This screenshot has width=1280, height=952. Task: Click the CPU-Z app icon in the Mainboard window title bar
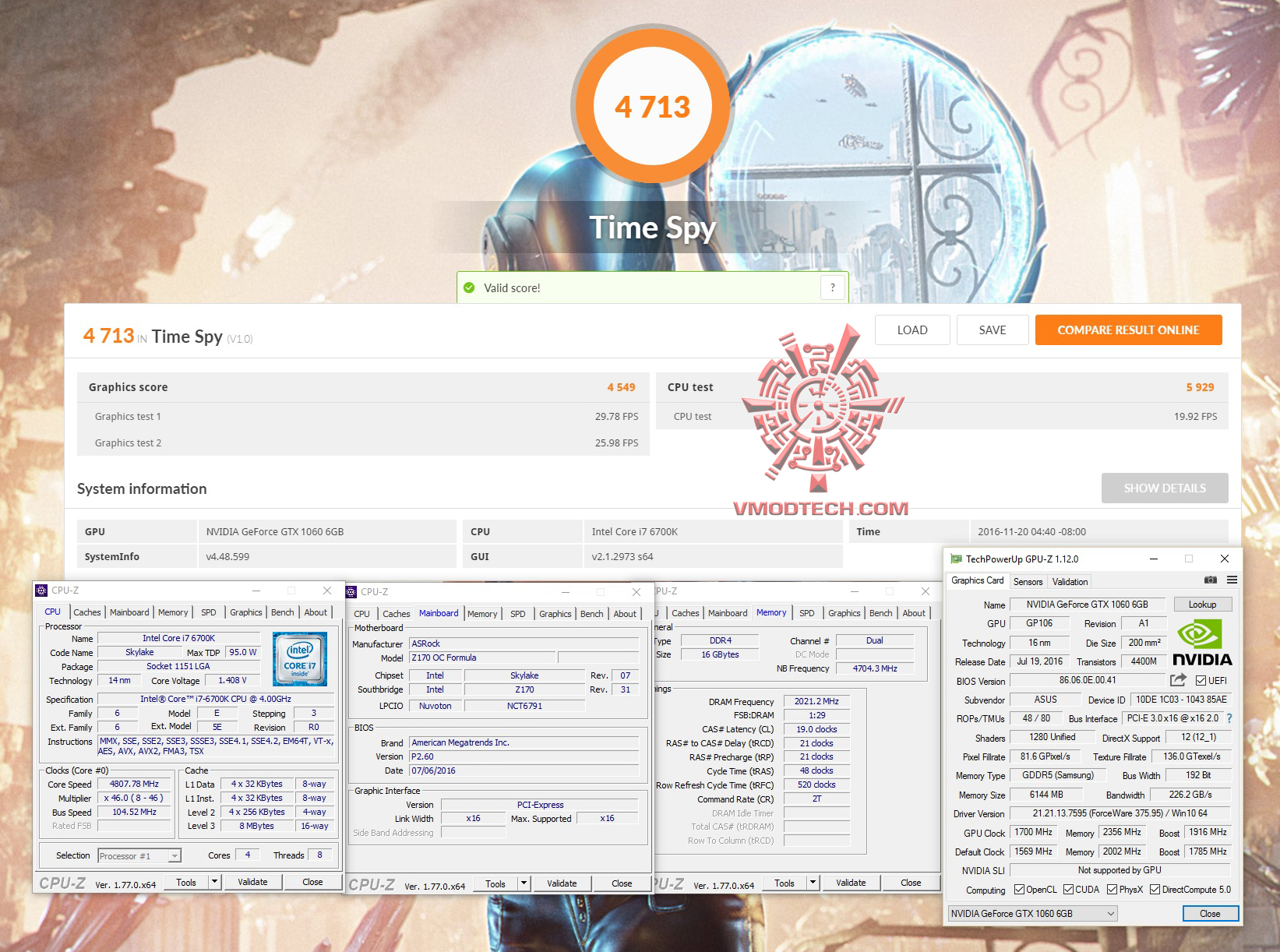click(351, 592)
